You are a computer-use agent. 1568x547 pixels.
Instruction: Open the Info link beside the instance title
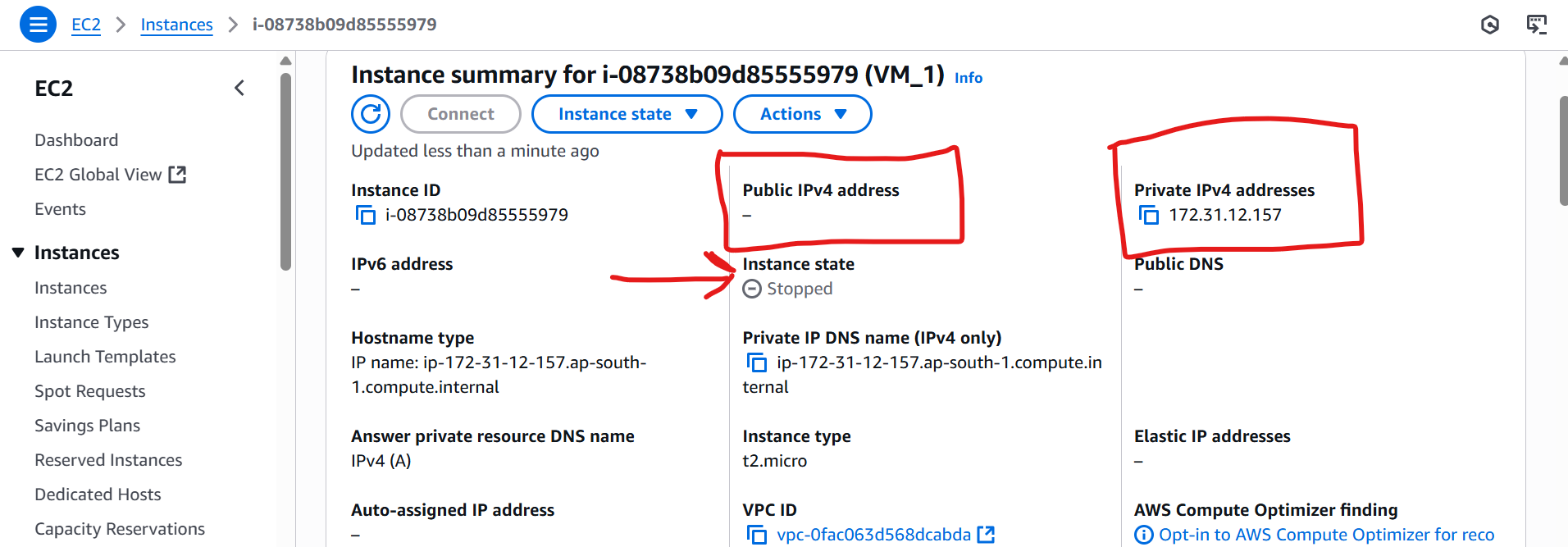click(968, 77)
